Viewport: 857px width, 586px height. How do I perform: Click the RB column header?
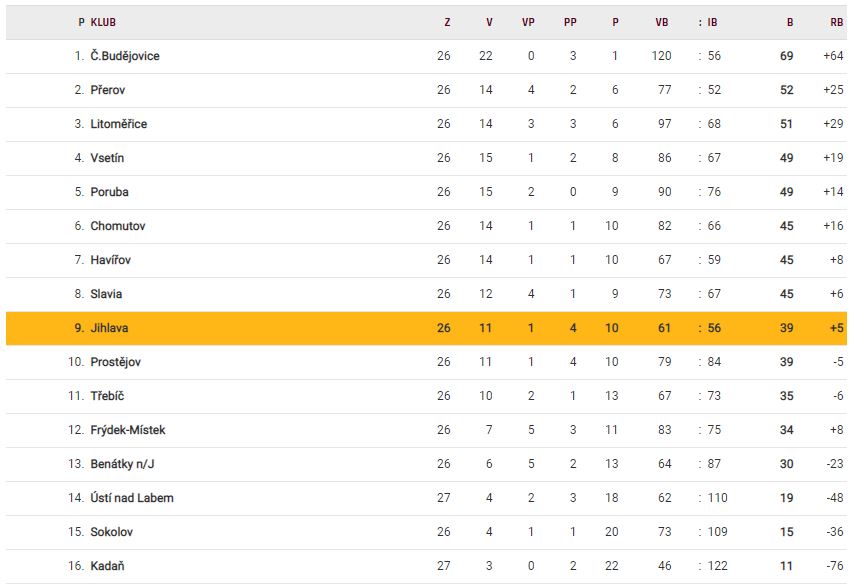(x=836, y=22)
